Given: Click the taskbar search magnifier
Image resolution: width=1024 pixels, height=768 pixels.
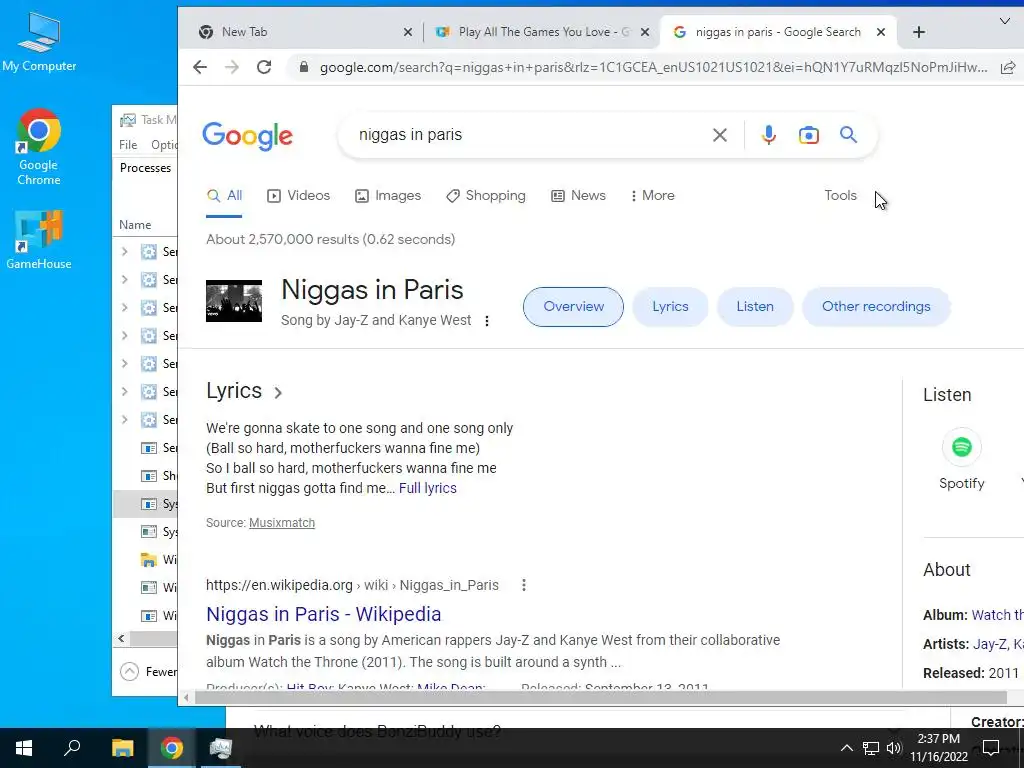Looking at the screenshot, I should tap(72, 748).
